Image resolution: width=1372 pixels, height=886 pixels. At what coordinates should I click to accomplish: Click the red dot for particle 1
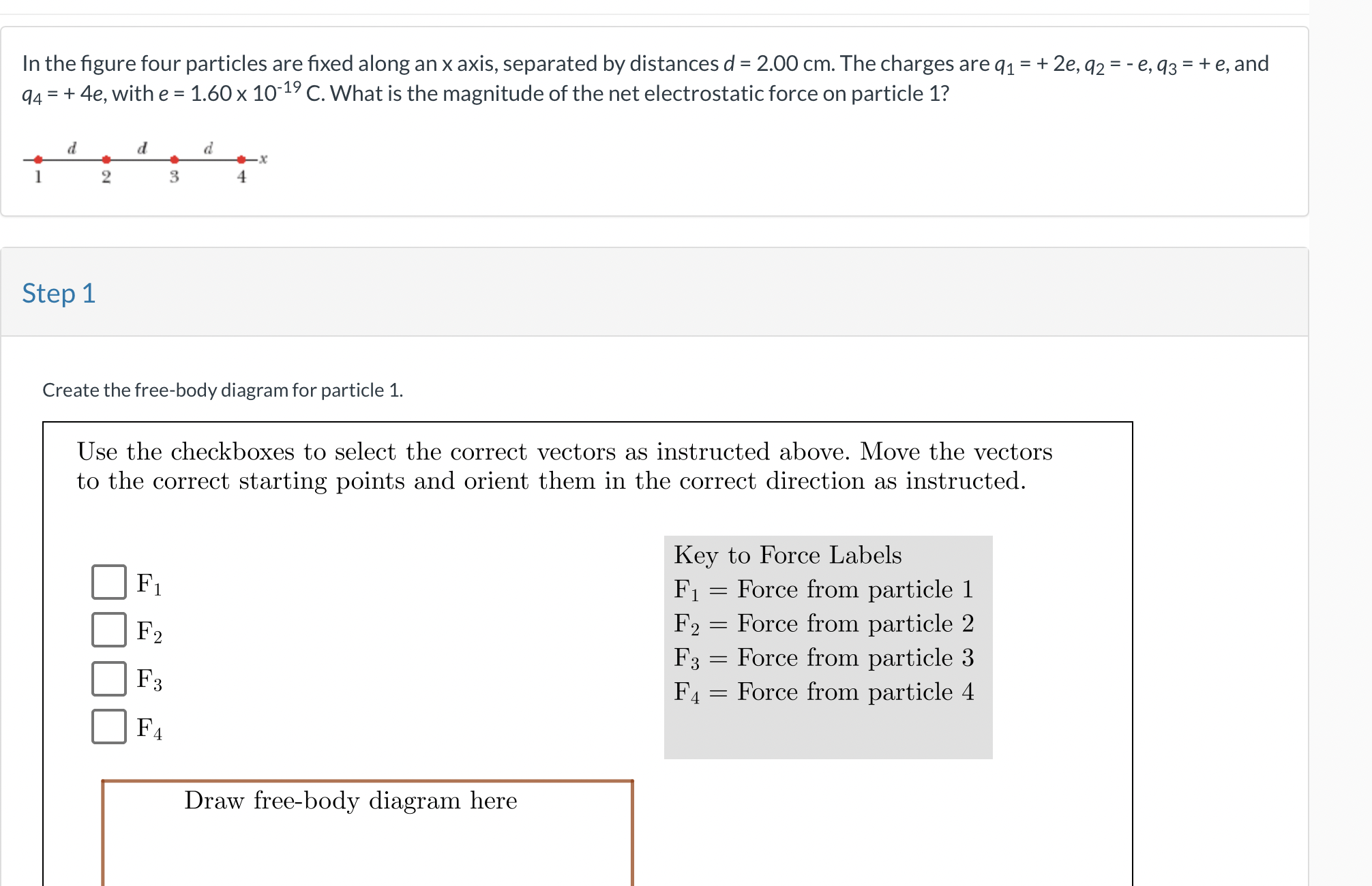tap(38, 160)
